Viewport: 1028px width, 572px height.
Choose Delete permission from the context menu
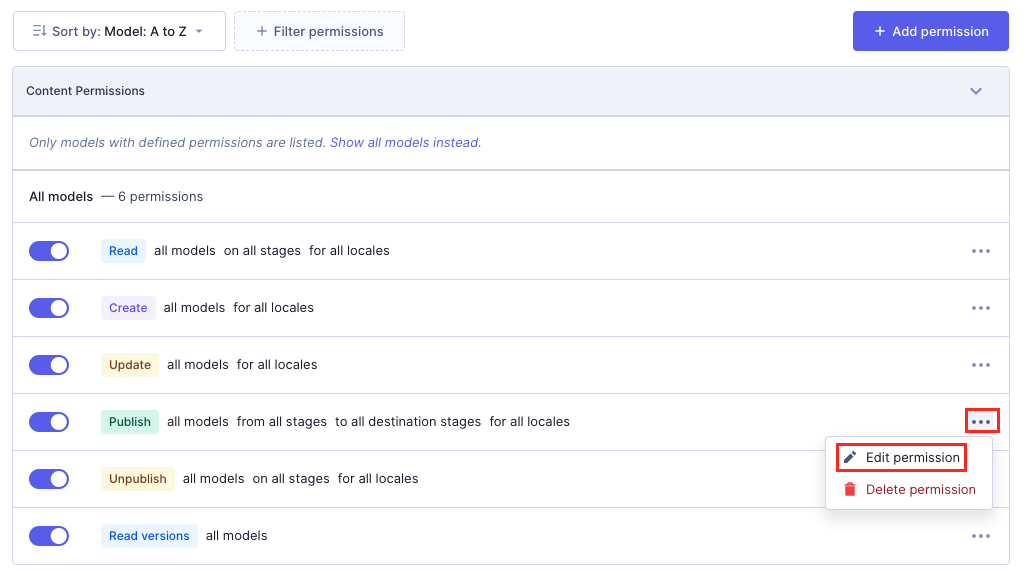point(920,490)
